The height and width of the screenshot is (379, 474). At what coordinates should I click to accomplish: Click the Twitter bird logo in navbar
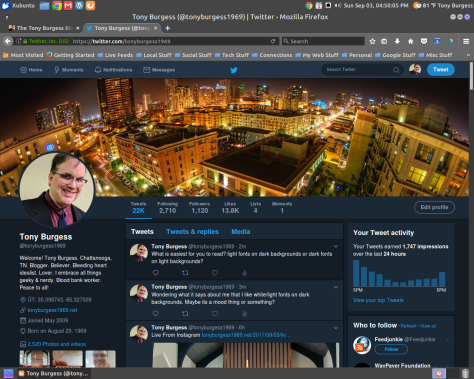[234, 70]
